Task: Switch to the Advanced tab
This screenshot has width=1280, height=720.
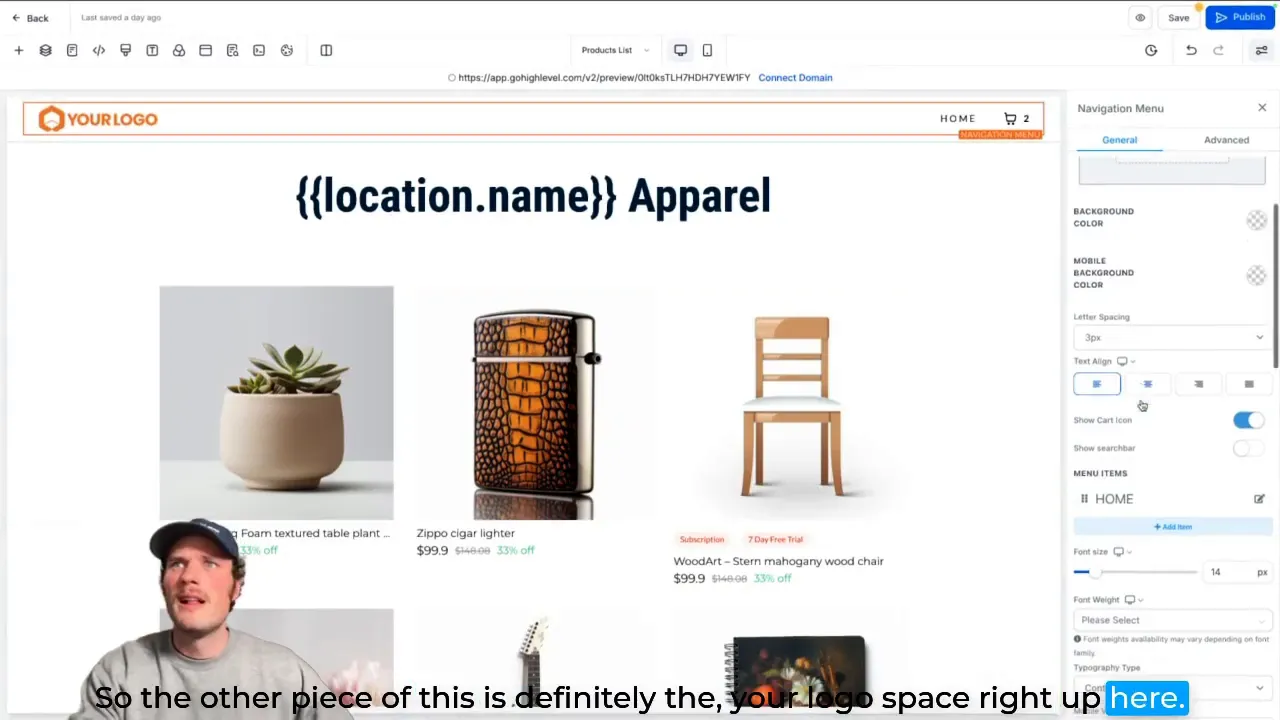Action: (x=1226, y=140)
